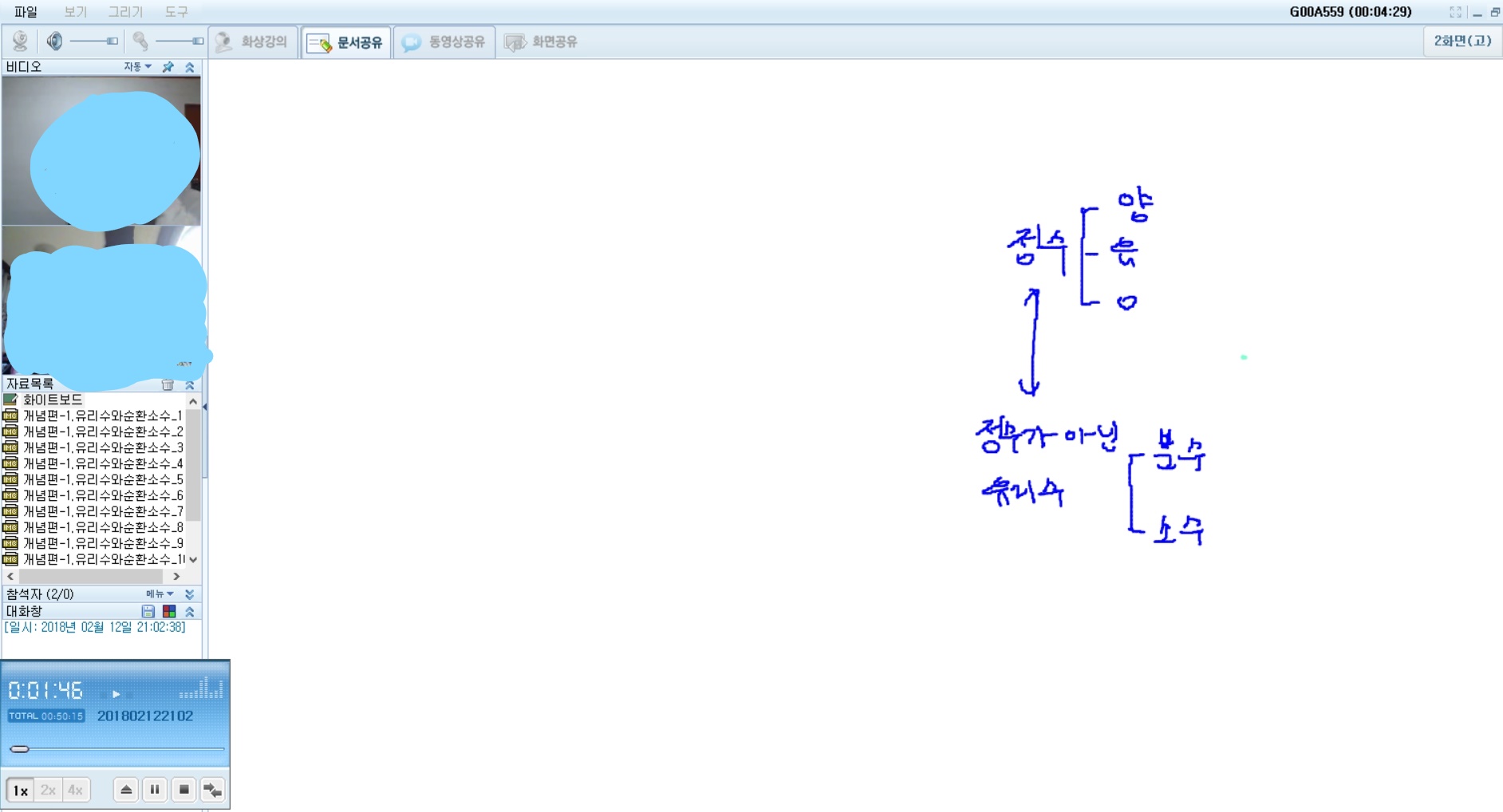The height and width of the screenshot is (812, 1503).
Task: Click the playback progress slider handle
Action: click(x=20, y=749)
